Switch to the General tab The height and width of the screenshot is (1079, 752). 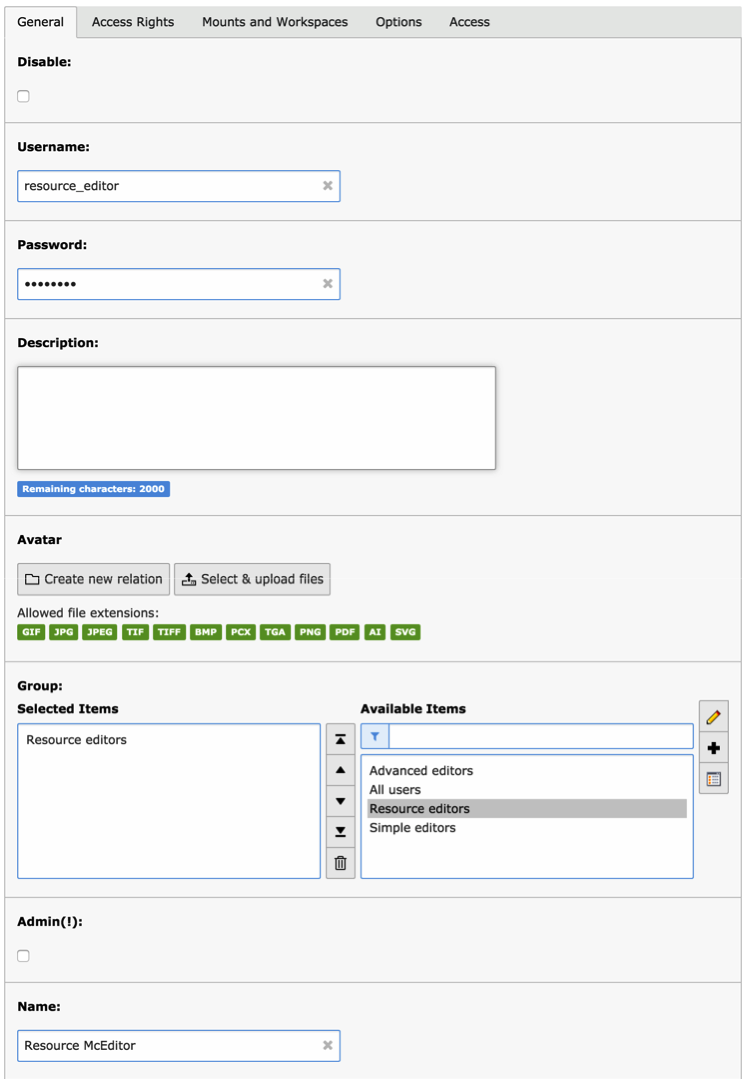click(41, 22)
